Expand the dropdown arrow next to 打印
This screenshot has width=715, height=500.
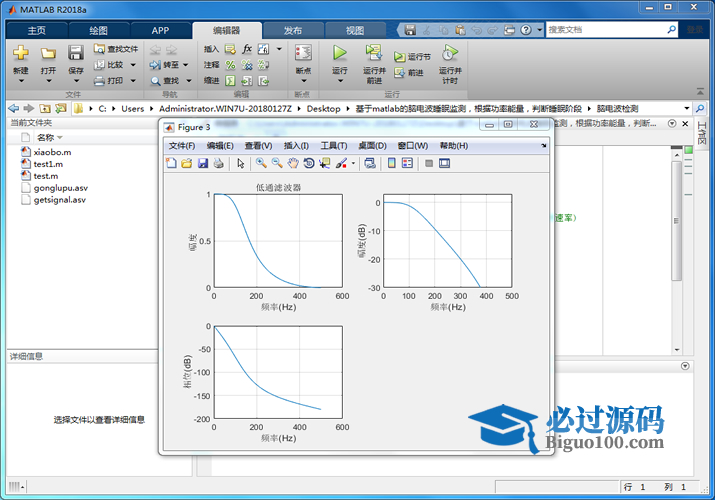click(133, 81)
